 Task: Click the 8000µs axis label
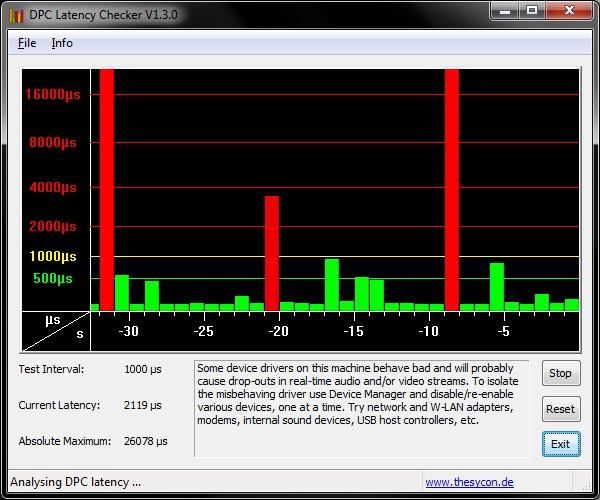[x=53, y=143]
